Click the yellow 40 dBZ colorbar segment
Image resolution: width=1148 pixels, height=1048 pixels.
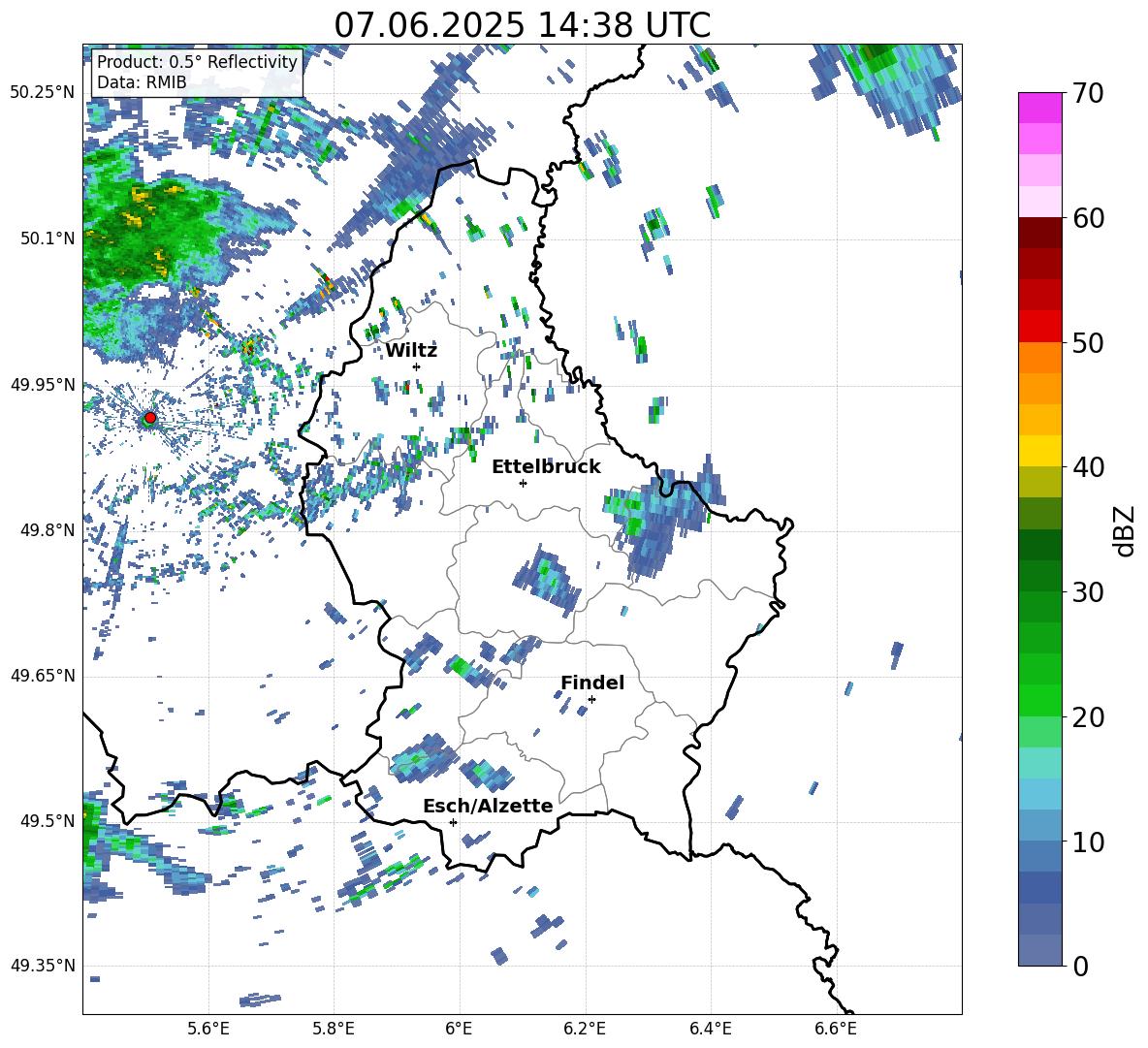(x=1039, y=451)
